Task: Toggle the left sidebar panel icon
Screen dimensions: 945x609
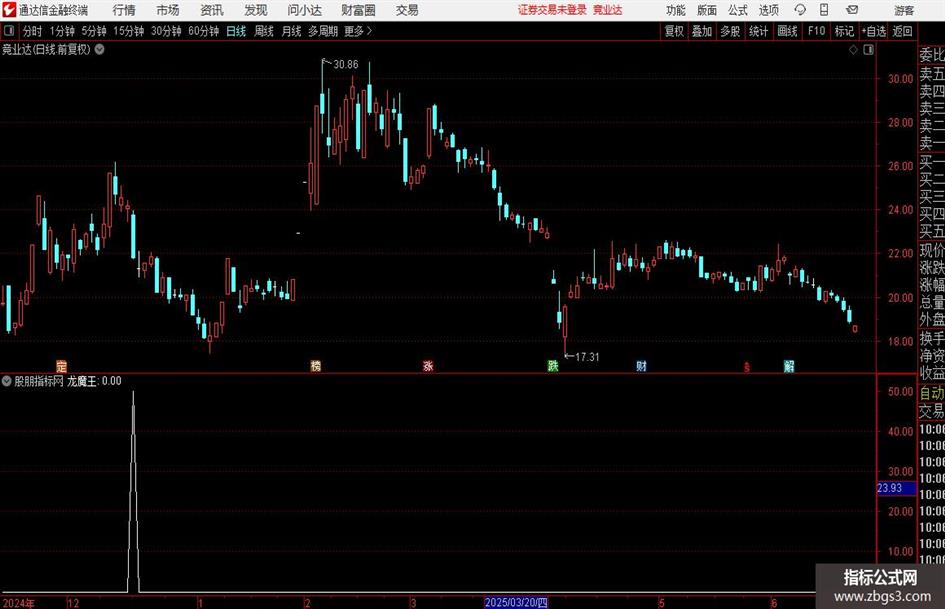Action: 9,31
